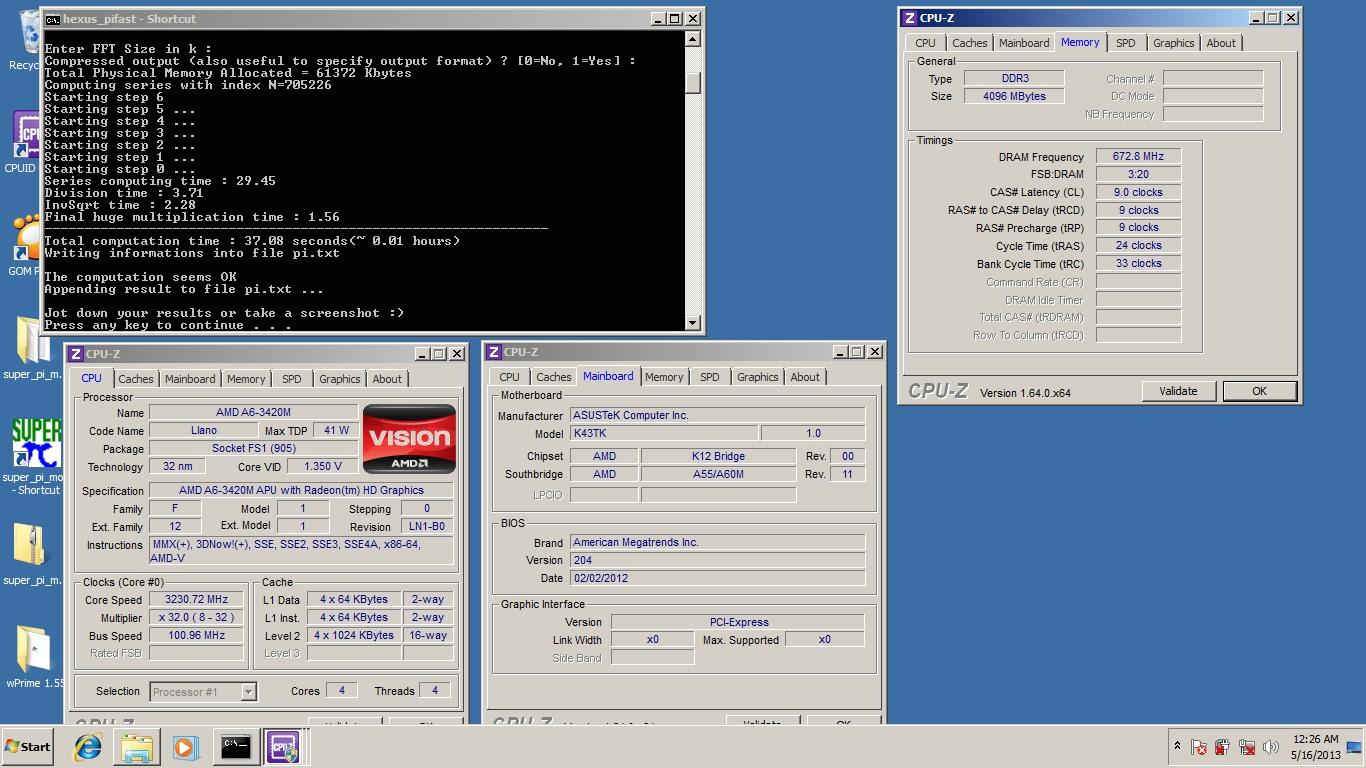Open About tab in Memory window
This screenshot has width=1366, height=768.
point(1220,43)
